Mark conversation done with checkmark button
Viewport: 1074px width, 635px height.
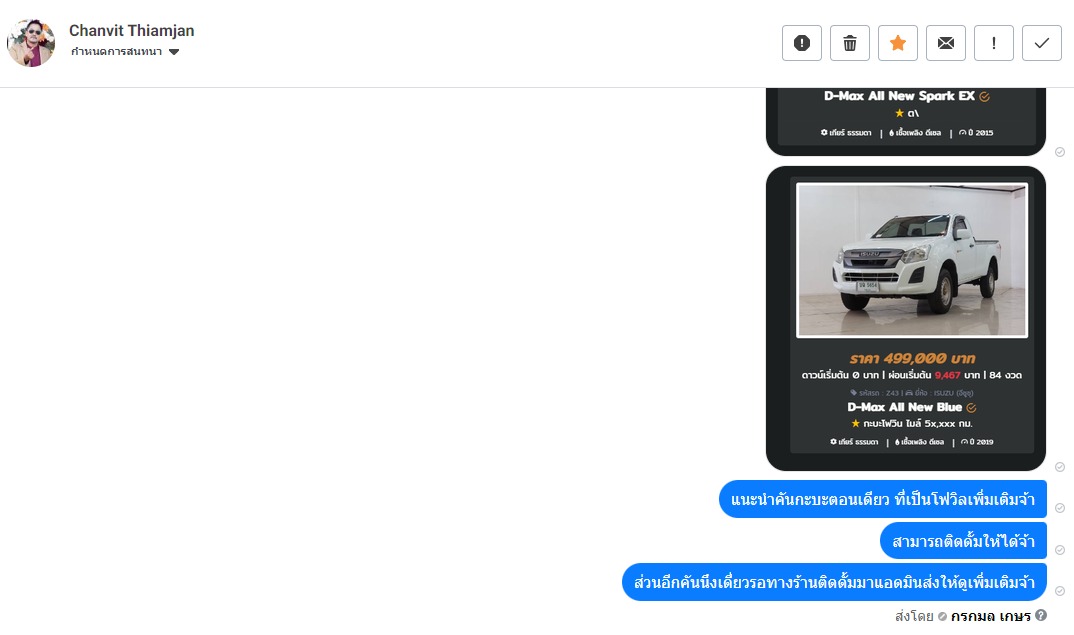pos(1041,43)
